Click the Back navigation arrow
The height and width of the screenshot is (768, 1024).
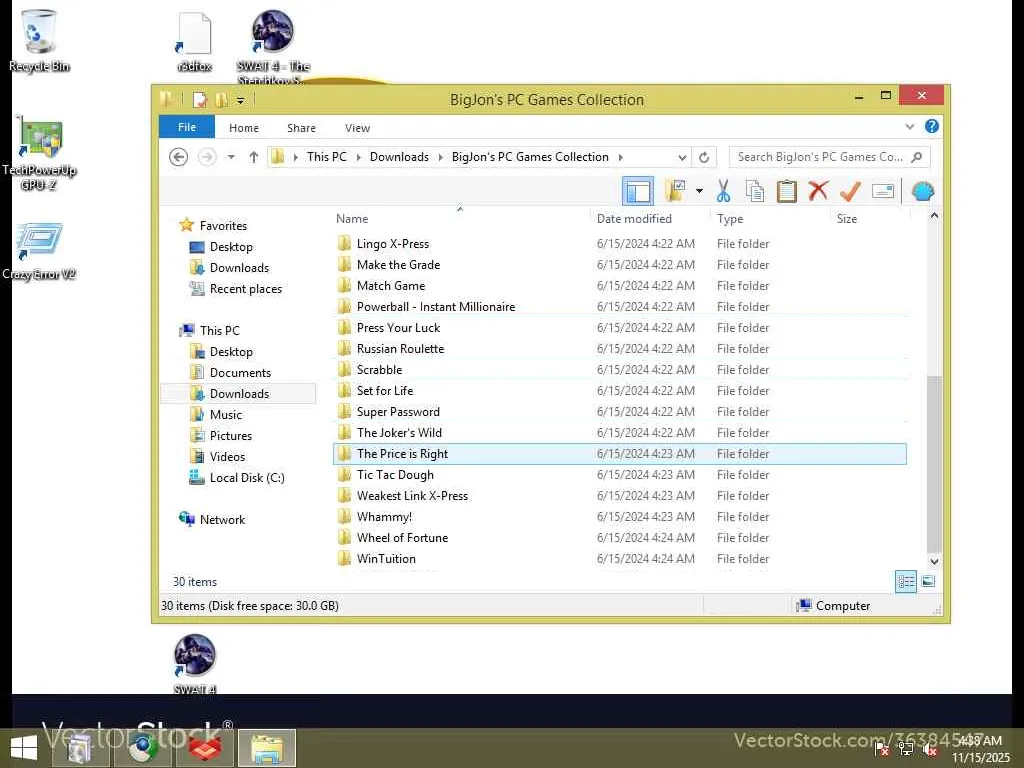178,157
